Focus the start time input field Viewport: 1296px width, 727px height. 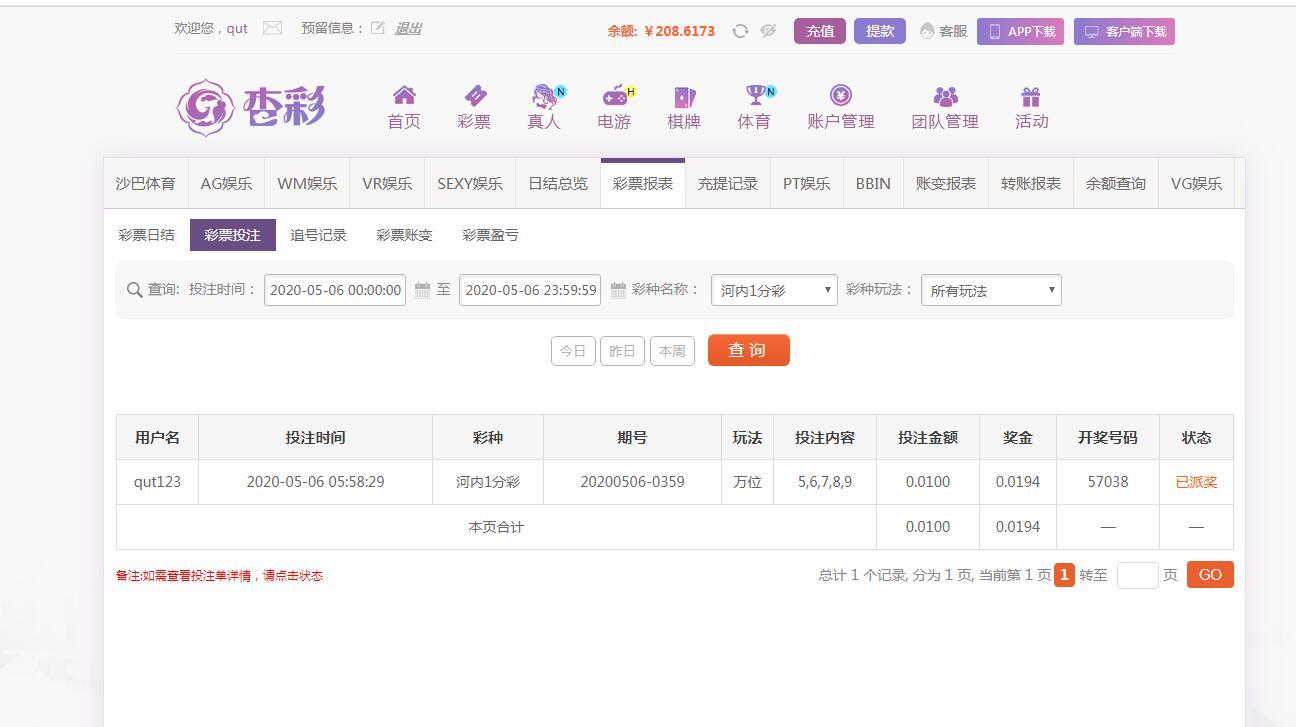coord(335,290)
